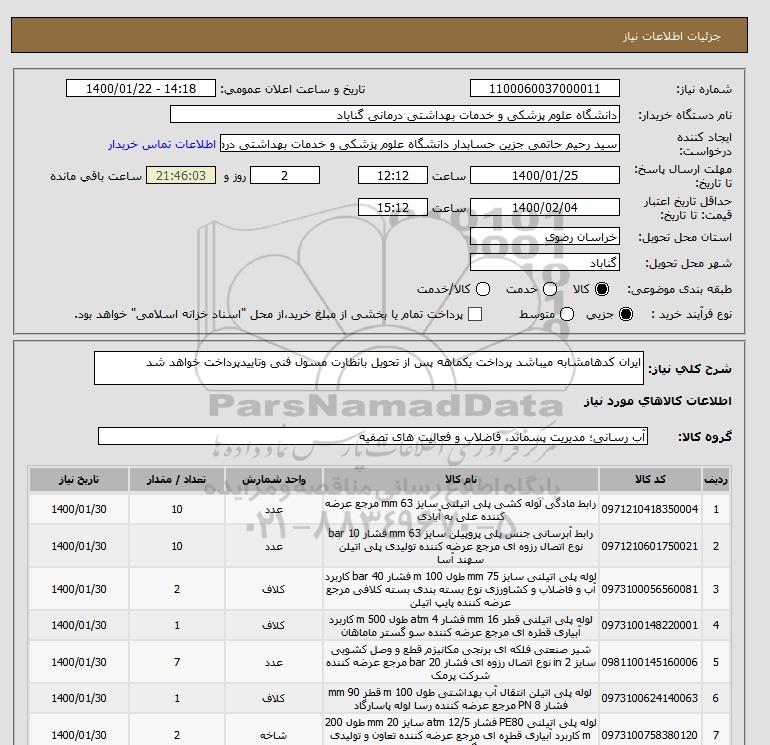Image resolution: width=770 pixels, height=745 pixels.
Task: Click the need number field 1100060037000011
Action: point(545,88)
